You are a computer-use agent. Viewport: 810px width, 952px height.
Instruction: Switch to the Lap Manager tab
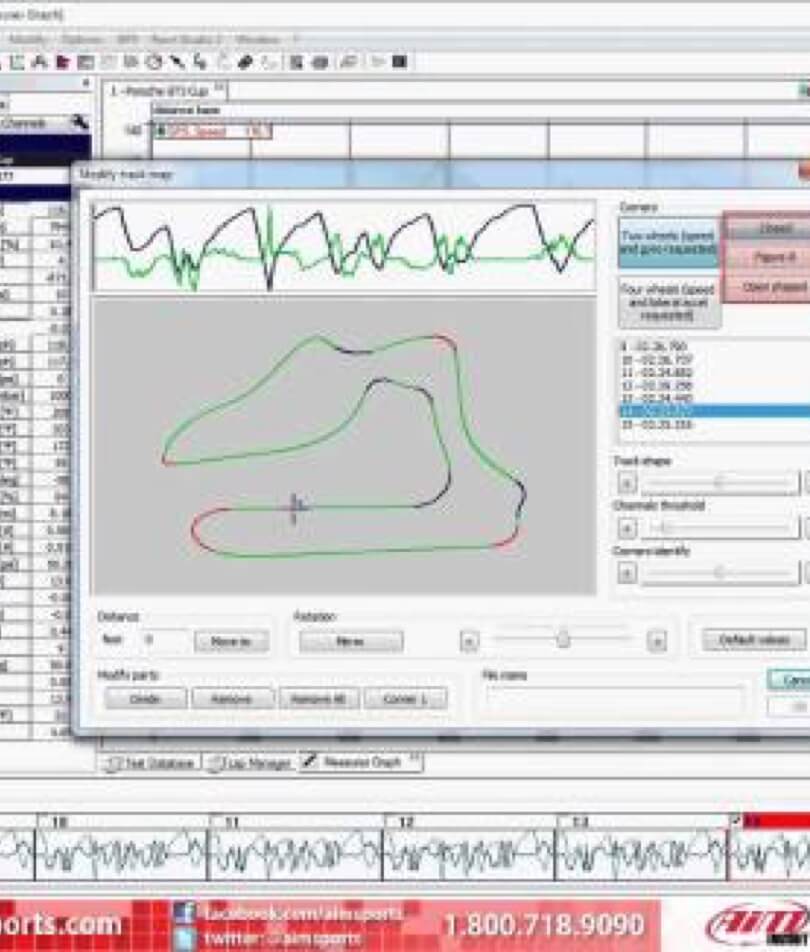coord(247,763)
